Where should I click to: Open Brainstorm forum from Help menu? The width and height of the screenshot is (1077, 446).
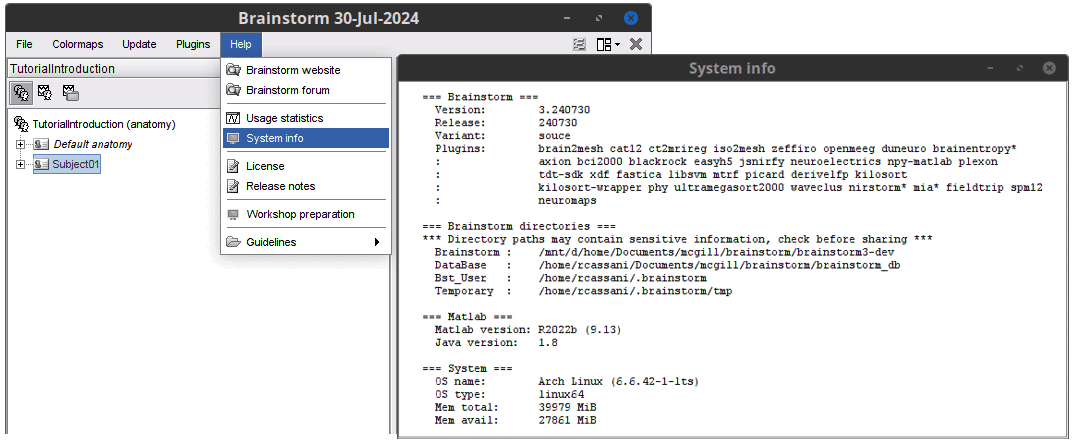(288, 90)
